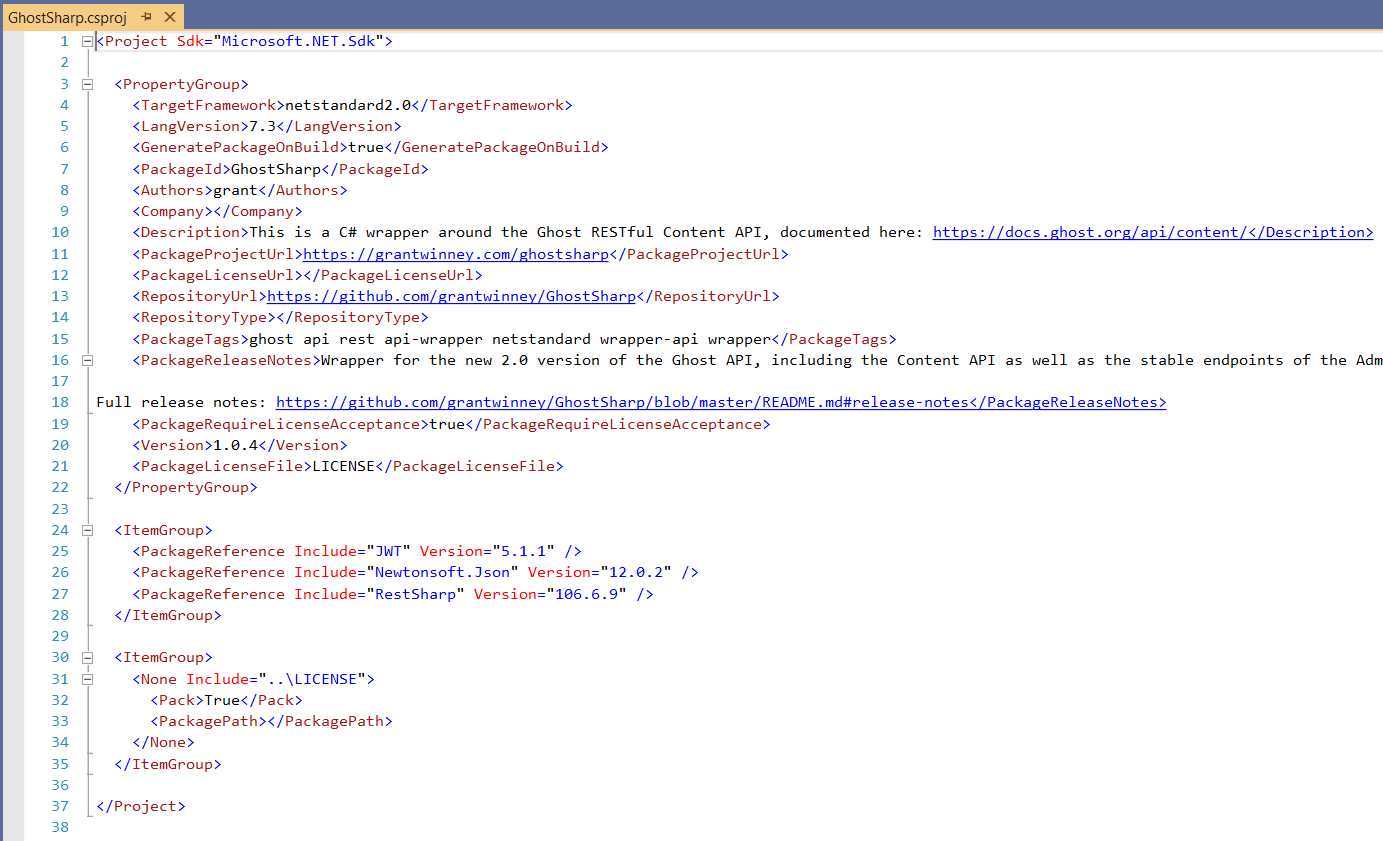Pin the GhostSharp.csproj tab
1383x841 pixels.
tap(146, 17)
